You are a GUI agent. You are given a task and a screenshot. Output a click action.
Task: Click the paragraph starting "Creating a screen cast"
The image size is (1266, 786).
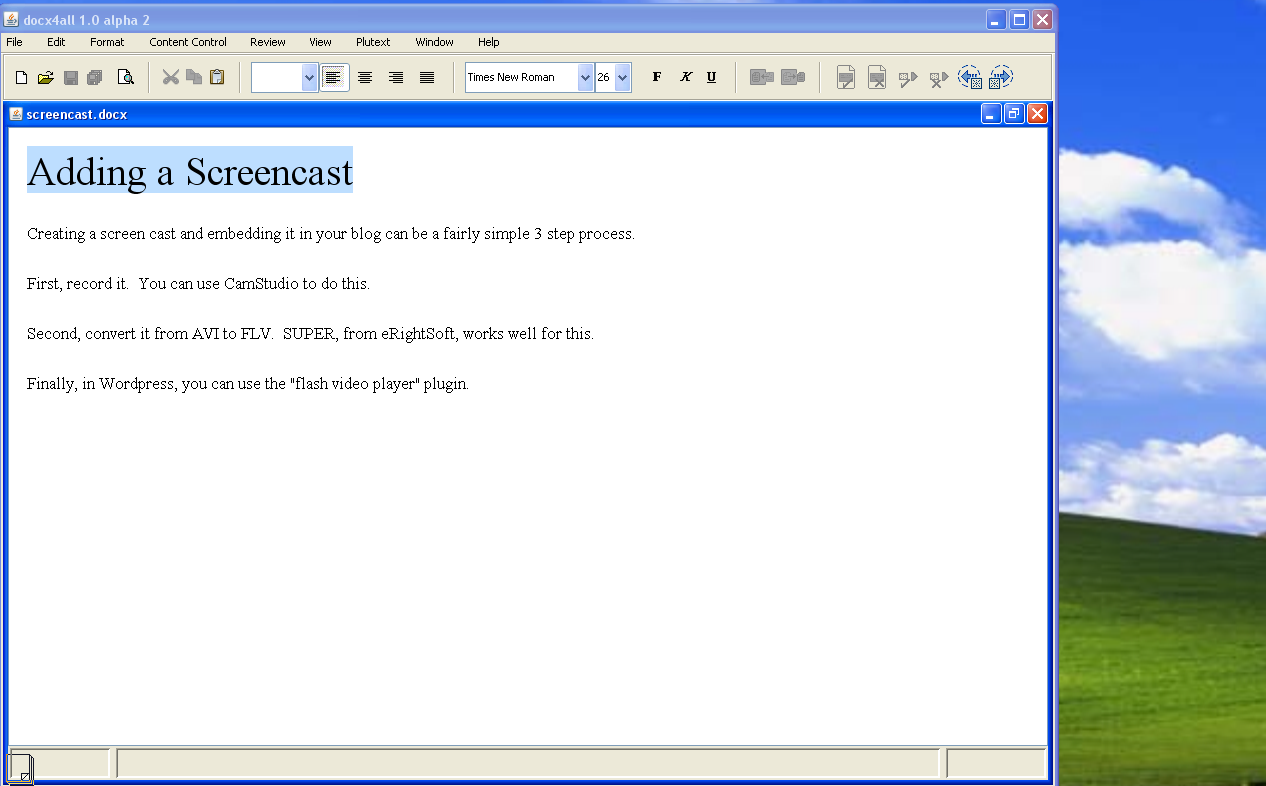click(x=331, y=234)
